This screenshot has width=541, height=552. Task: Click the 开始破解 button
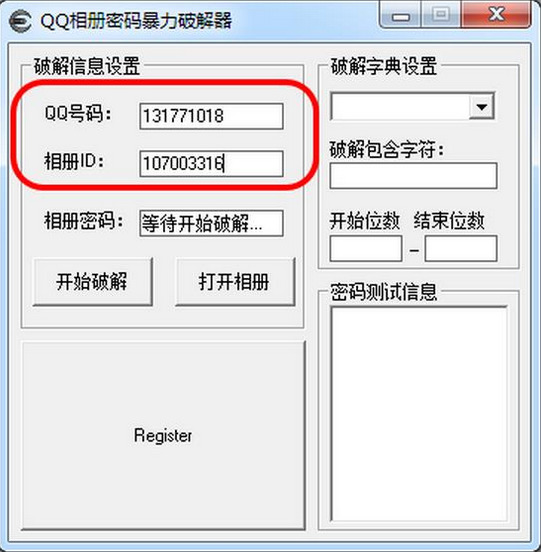(93, 282)
